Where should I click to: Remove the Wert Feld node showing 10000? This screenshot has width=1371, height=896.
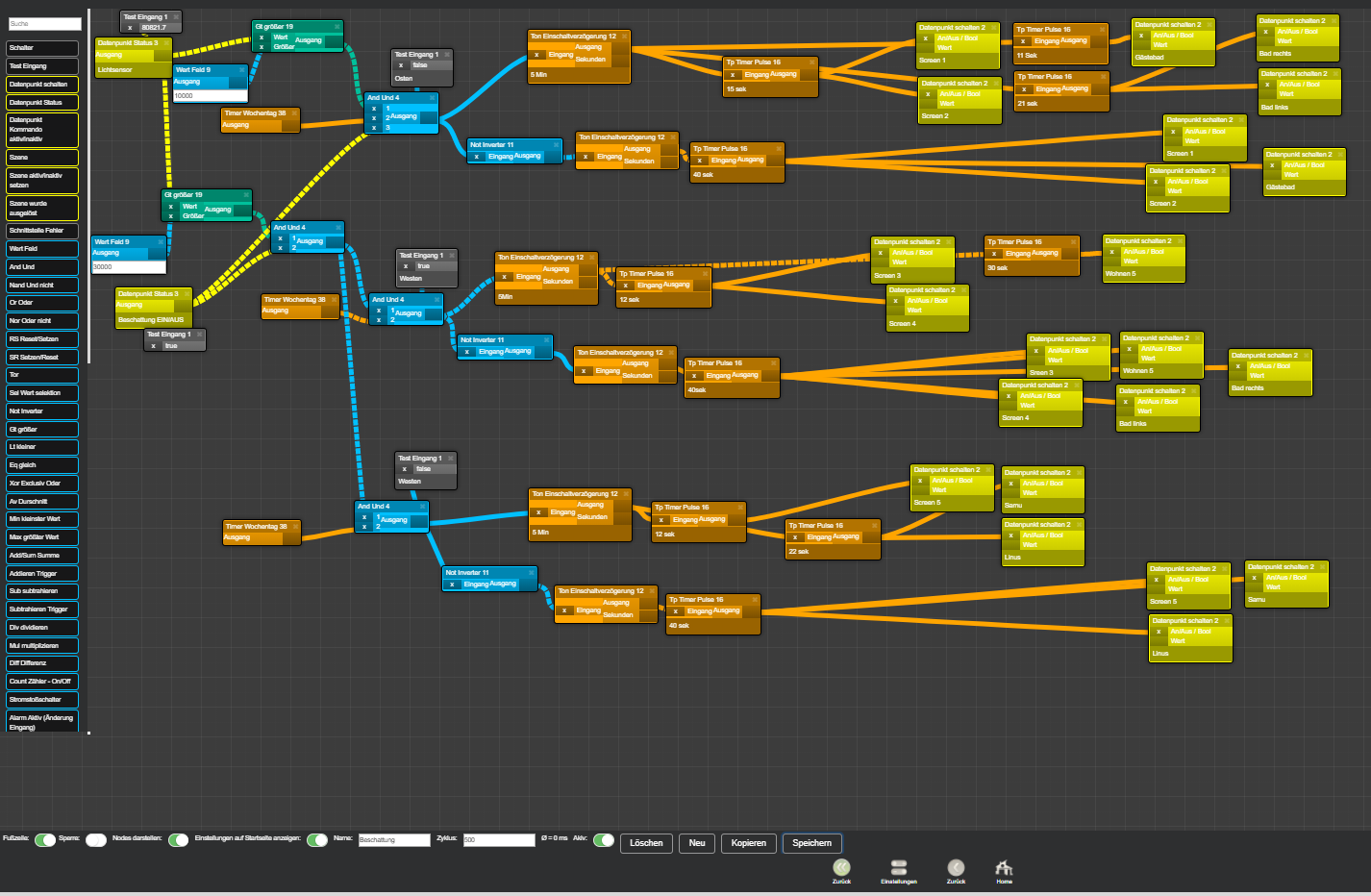pyautogui.click(x=242, y=70)
